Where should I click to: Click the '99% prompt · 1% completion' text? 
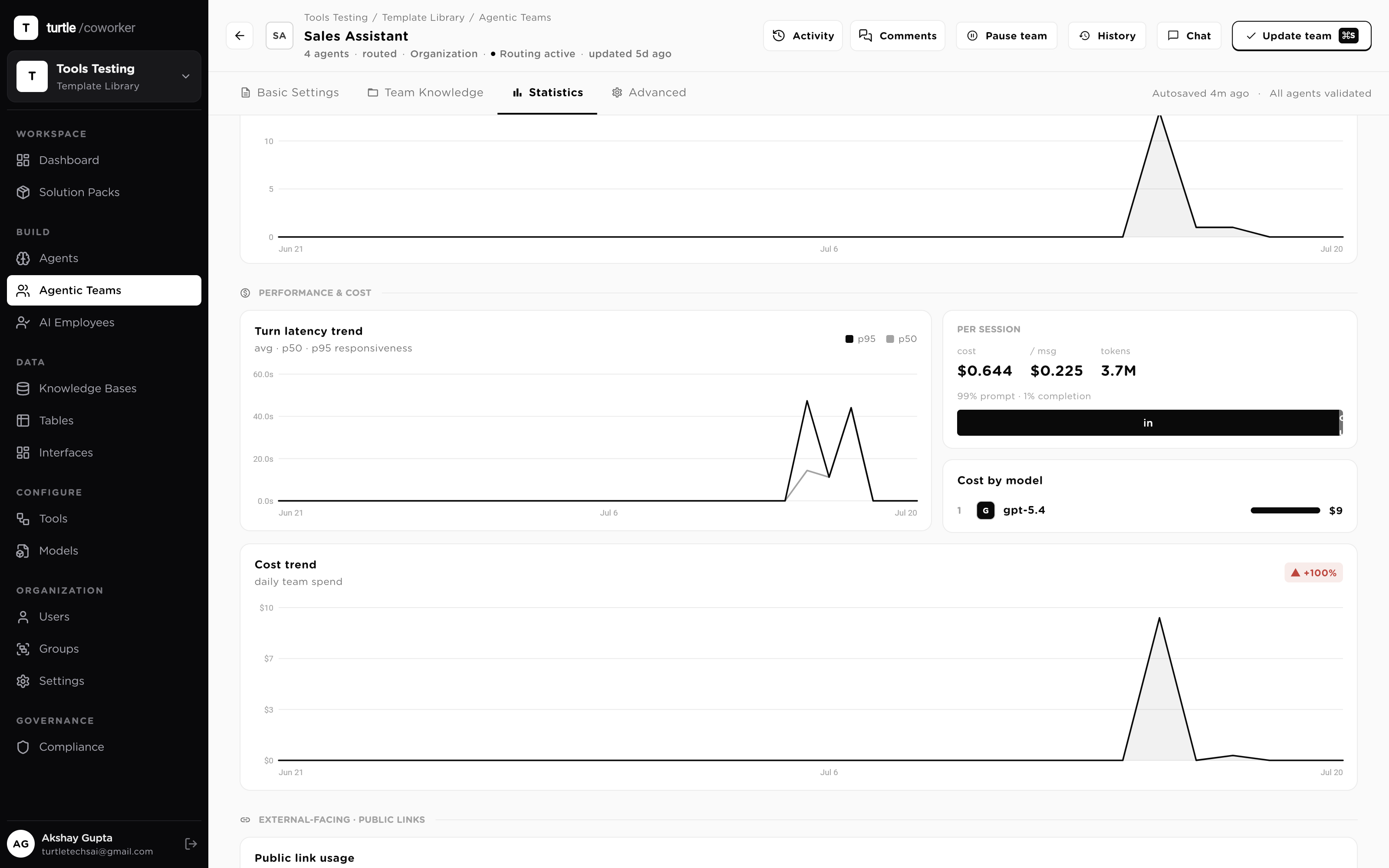[x=1024, y=396]
